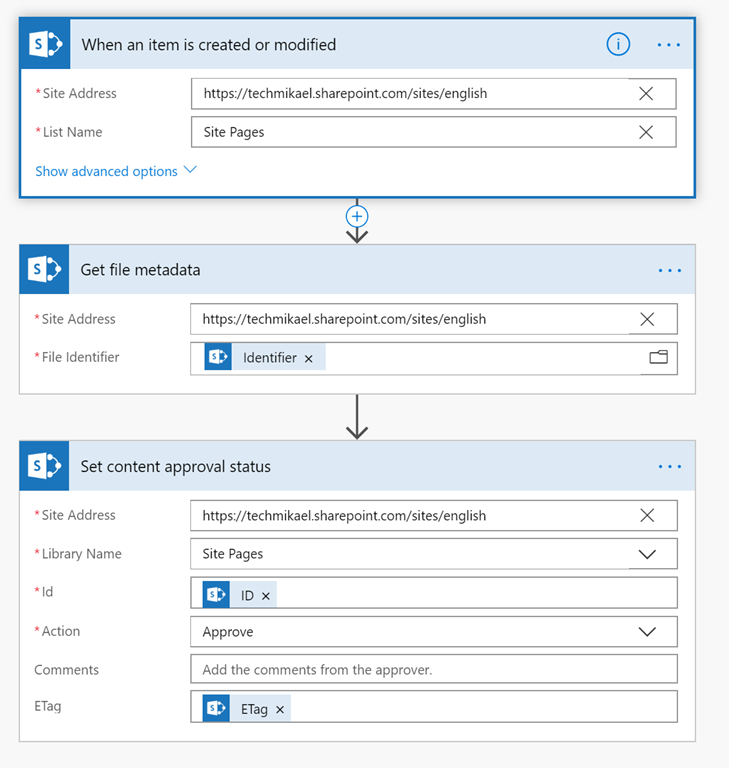Remove the ID dynamic content token
The image size is (729, 768).
(266, 596)
